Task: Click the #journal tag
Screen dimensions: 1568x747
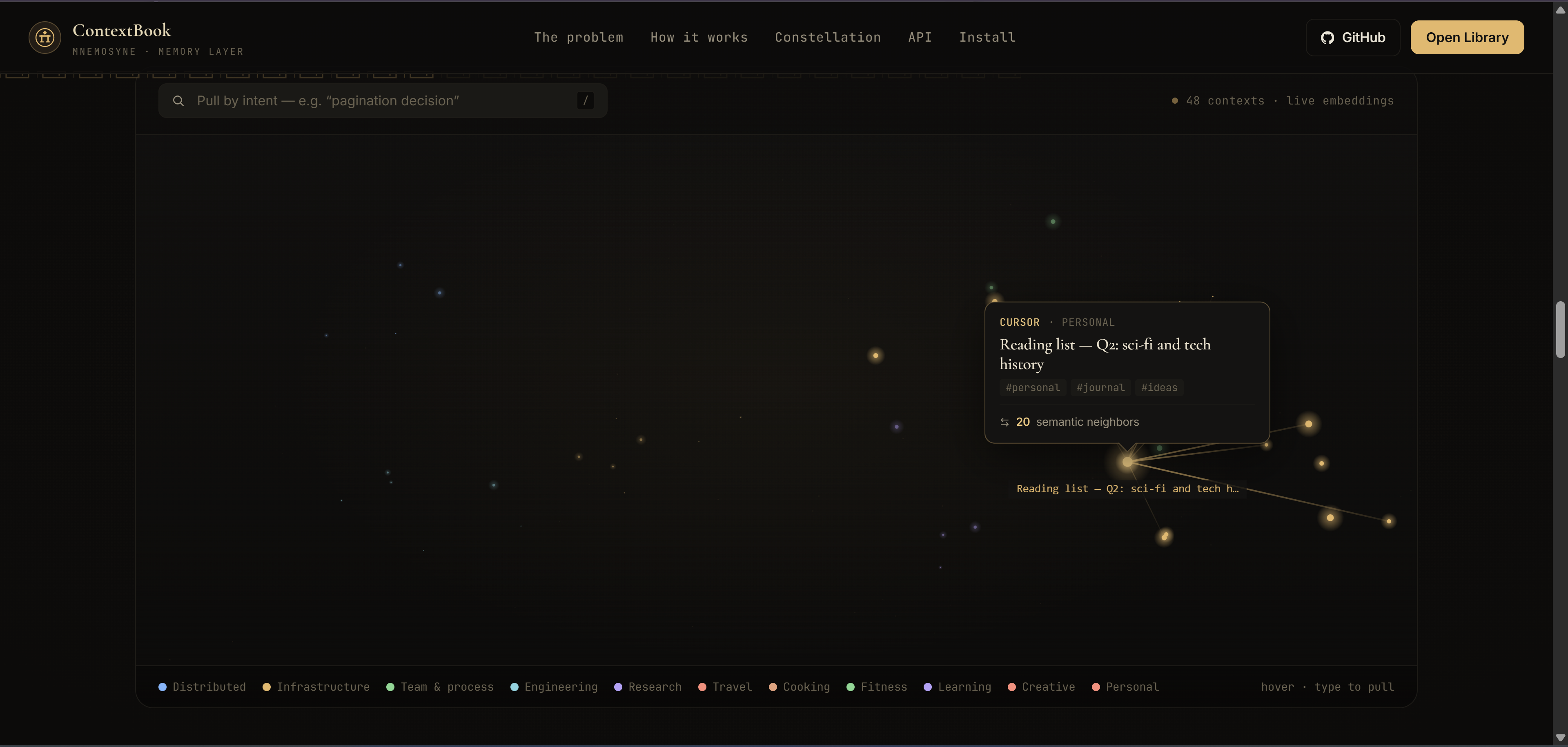Action: (1100, 387)
